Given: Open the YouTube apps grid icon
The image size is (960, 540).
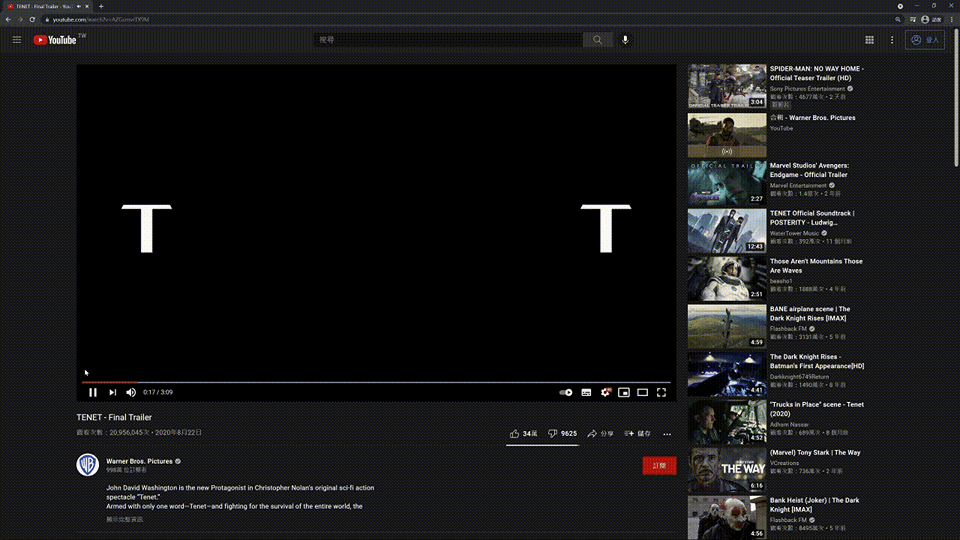Looking at the screenshot, I should 869,40.
